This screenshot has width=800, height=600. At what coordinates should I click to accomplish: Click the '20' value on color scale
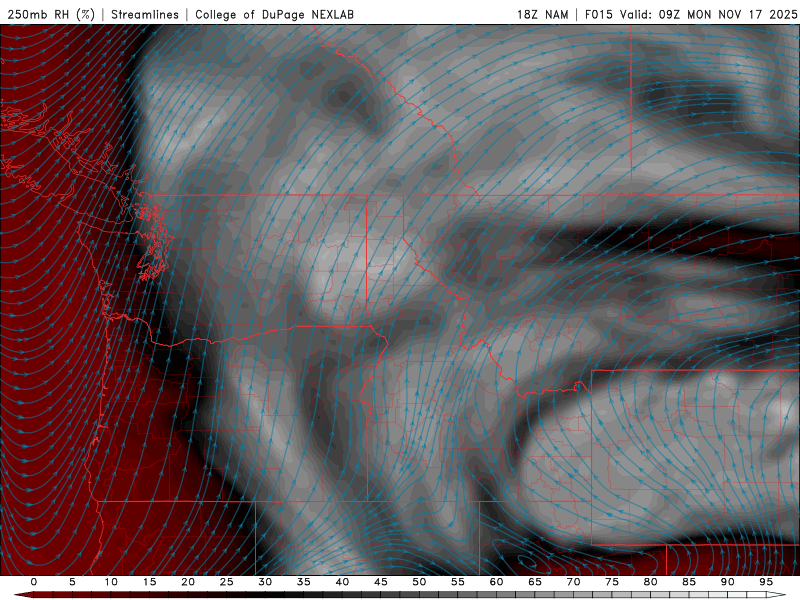(x=188, y=582)
